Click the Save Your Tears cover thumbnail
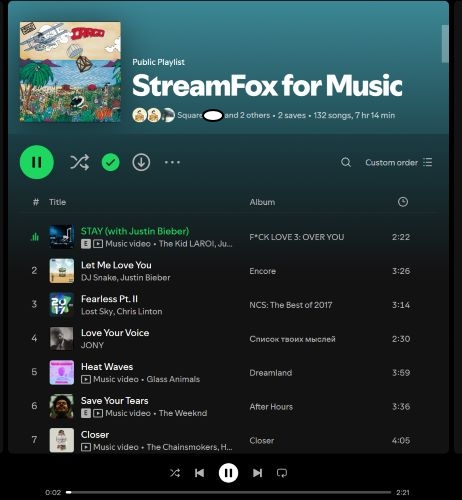Viewport: 462px width, 500px height. point(62,406)
